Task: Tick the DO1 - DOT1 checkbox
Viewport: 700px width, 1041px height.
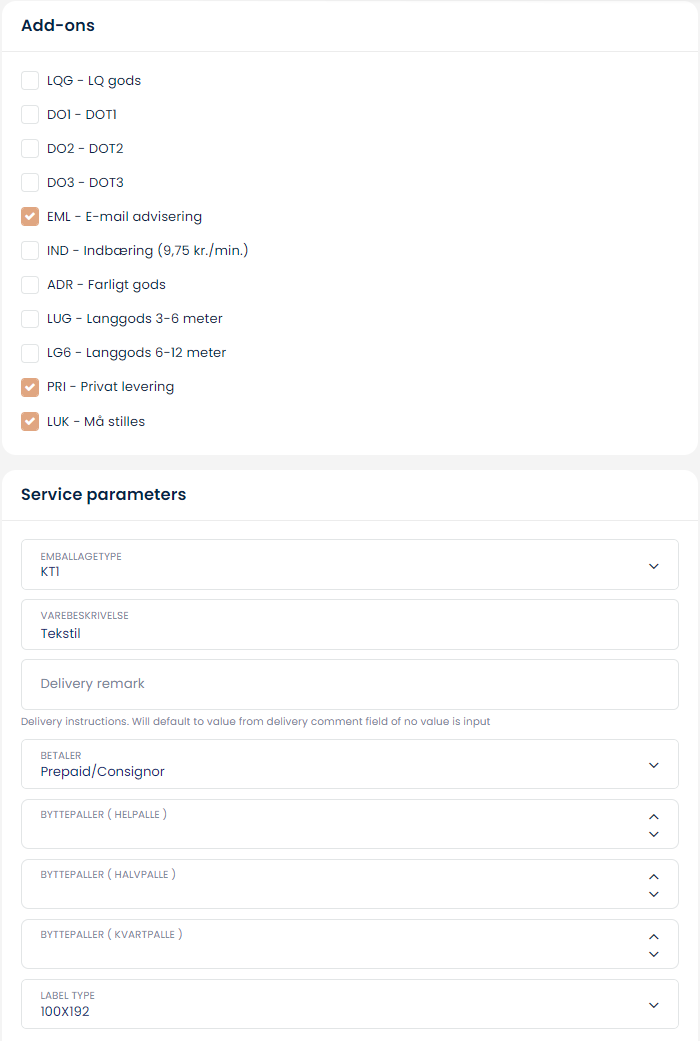Action: [x=30, y=115]
